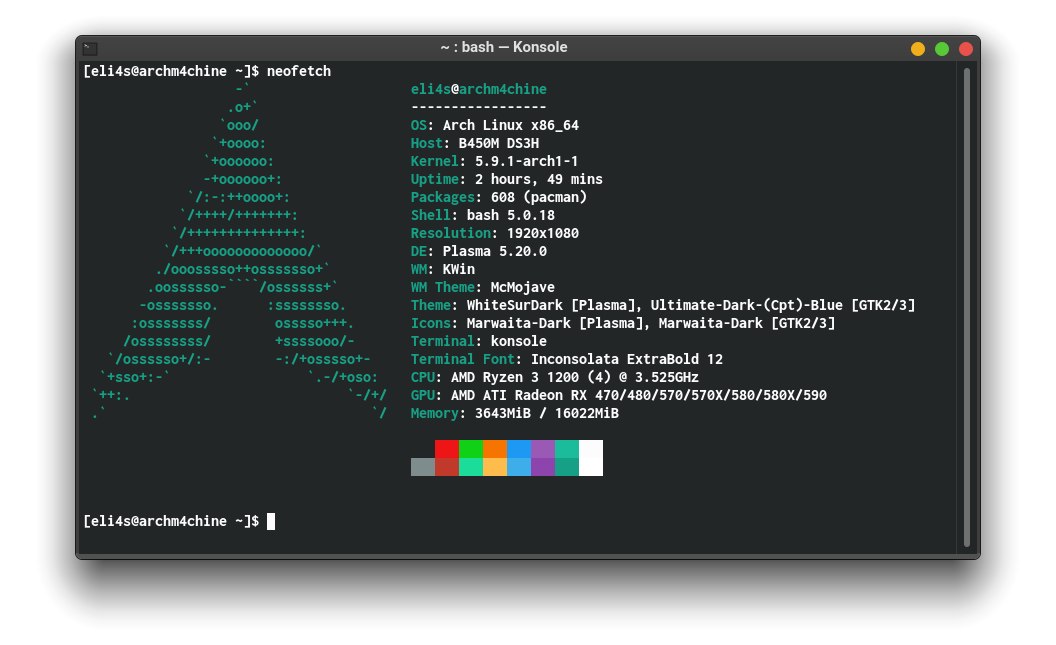Click 'Inconsolata ExtraBold 12' font text
This screenshot has width=1056, height=645.
click(627, 359)
